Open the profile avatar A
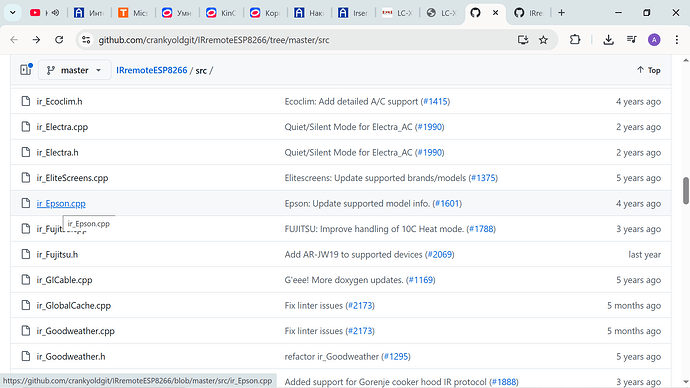This screenshot has width=690, height=388. pos(654,40)
